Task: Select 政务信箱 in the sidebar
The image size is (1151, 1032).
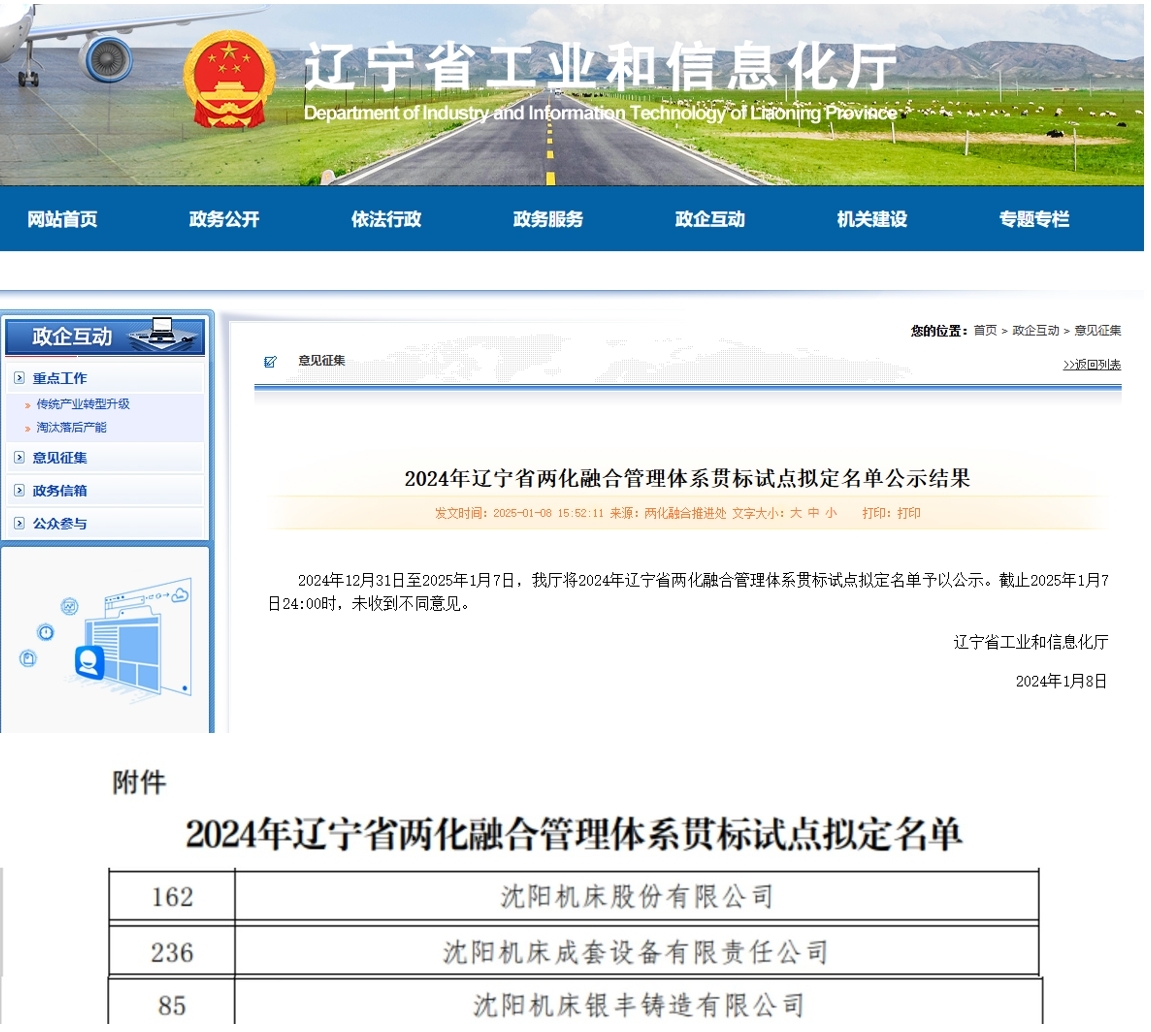Action: click(x=59, y=491)
